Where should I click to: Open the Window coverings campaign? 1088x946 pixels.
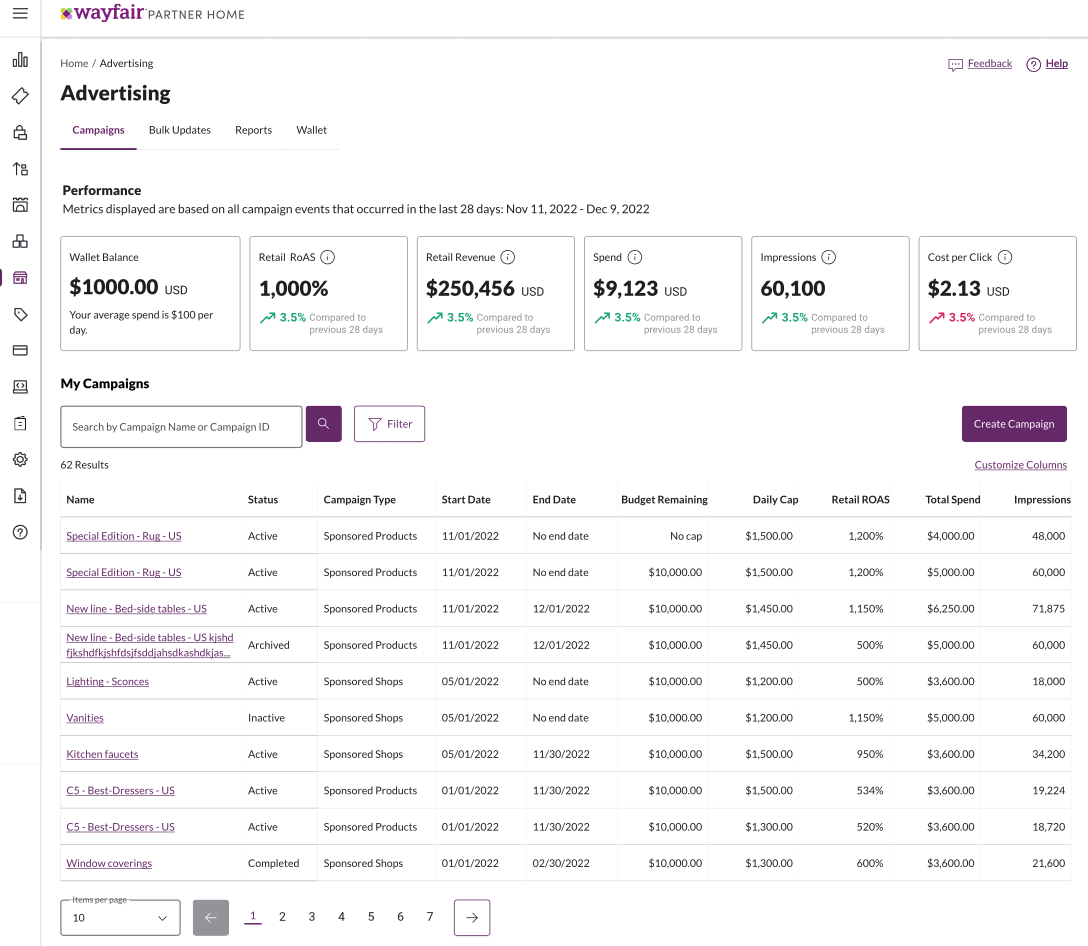[109, 863]
